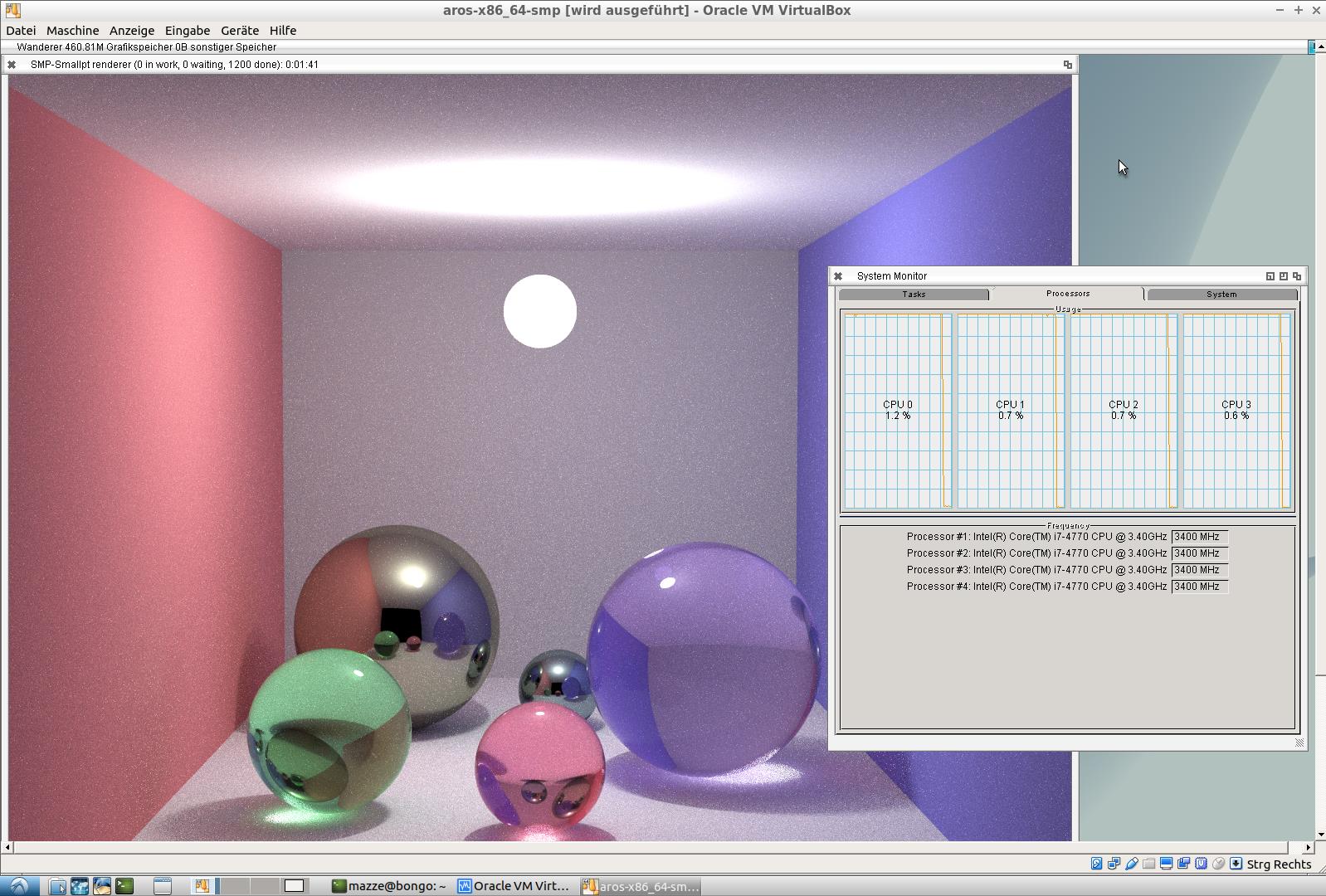1326x896 pixels.
Task: Switch to the Tasks tab
Action: pyautogui.click(x=914, y=295)
